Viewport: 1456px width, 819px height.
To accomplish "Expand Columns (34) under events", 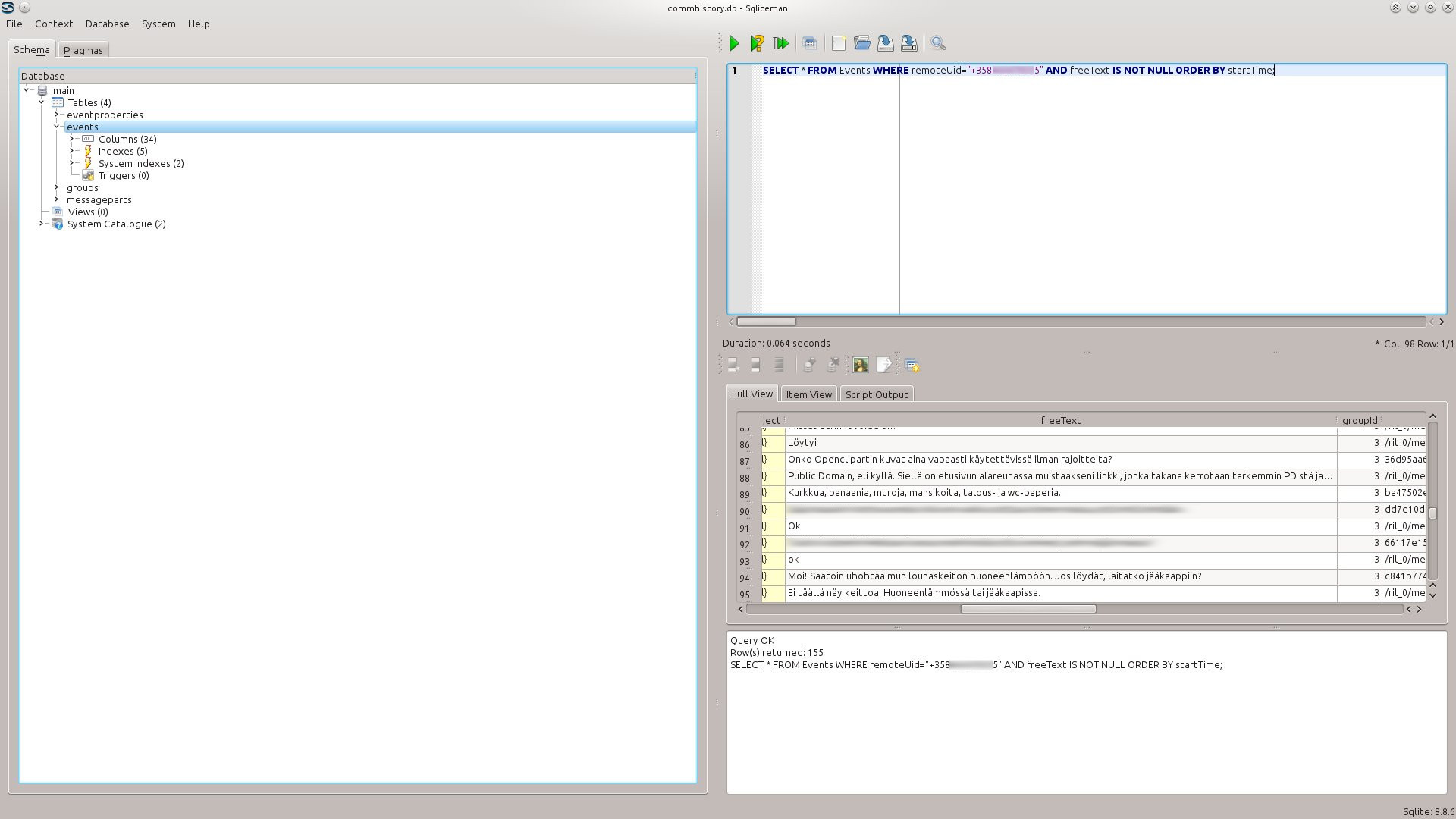I will point(72,139).
